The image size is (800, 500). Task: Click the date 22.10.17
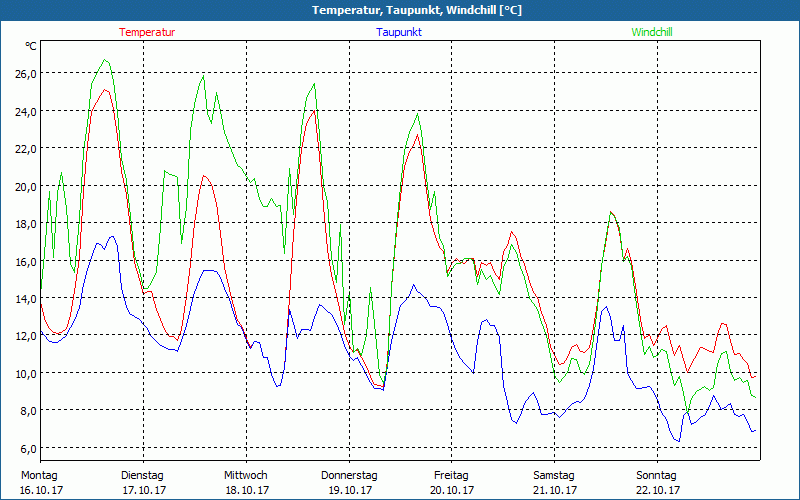[x=659, y=490]
